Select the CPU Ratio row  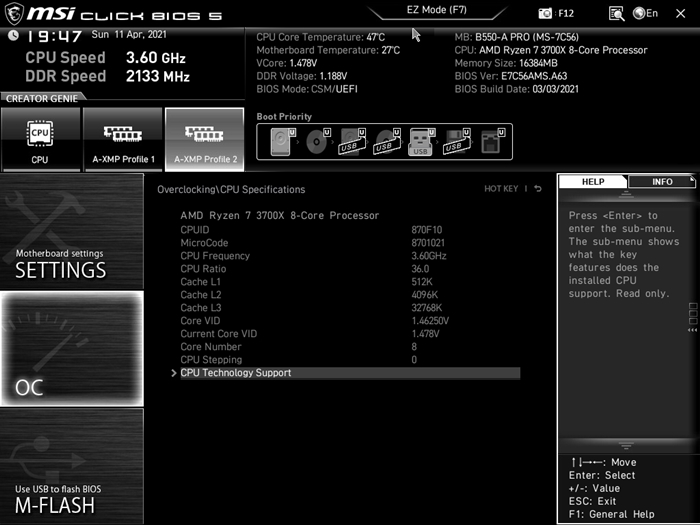tap(350, 269)
